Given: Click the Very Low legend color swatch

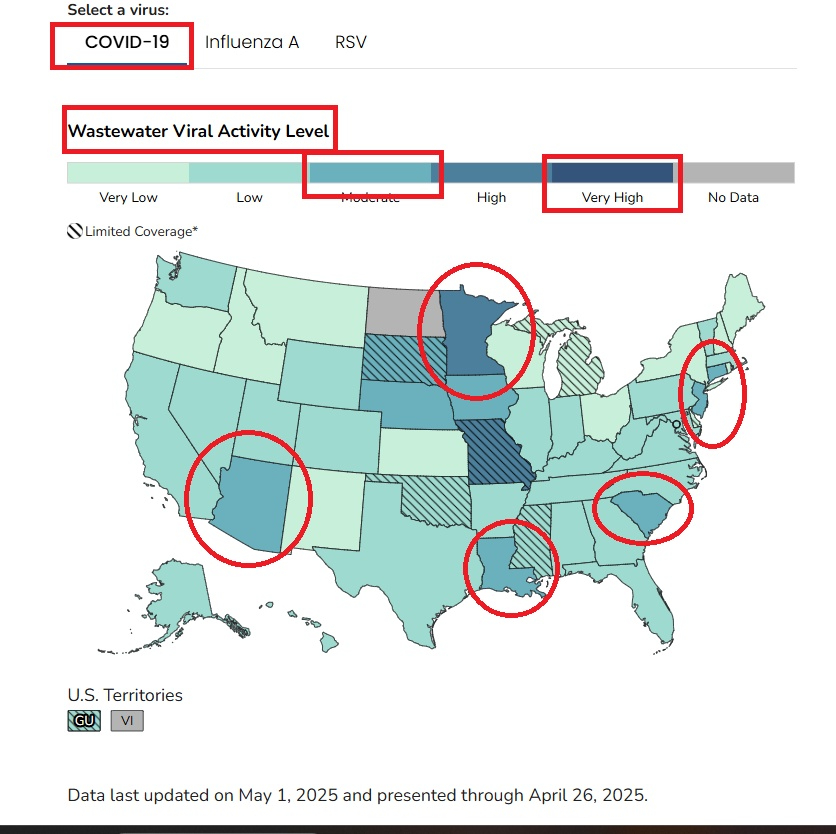Looking at the screenshot, I should point(128,173).
